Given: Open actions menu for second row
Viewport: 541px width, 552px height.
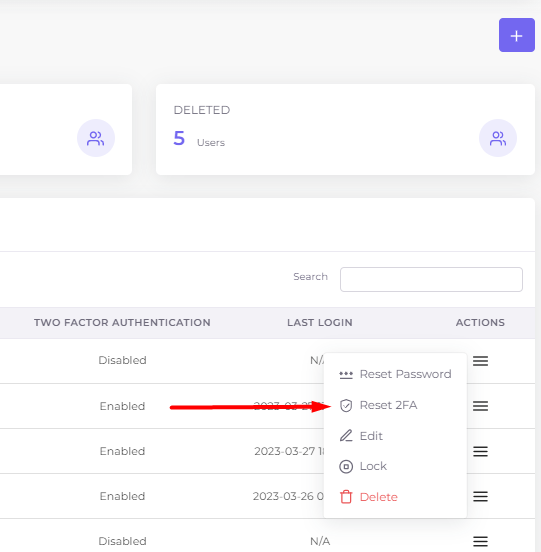Looking at the screenshot, I should 480,406.
